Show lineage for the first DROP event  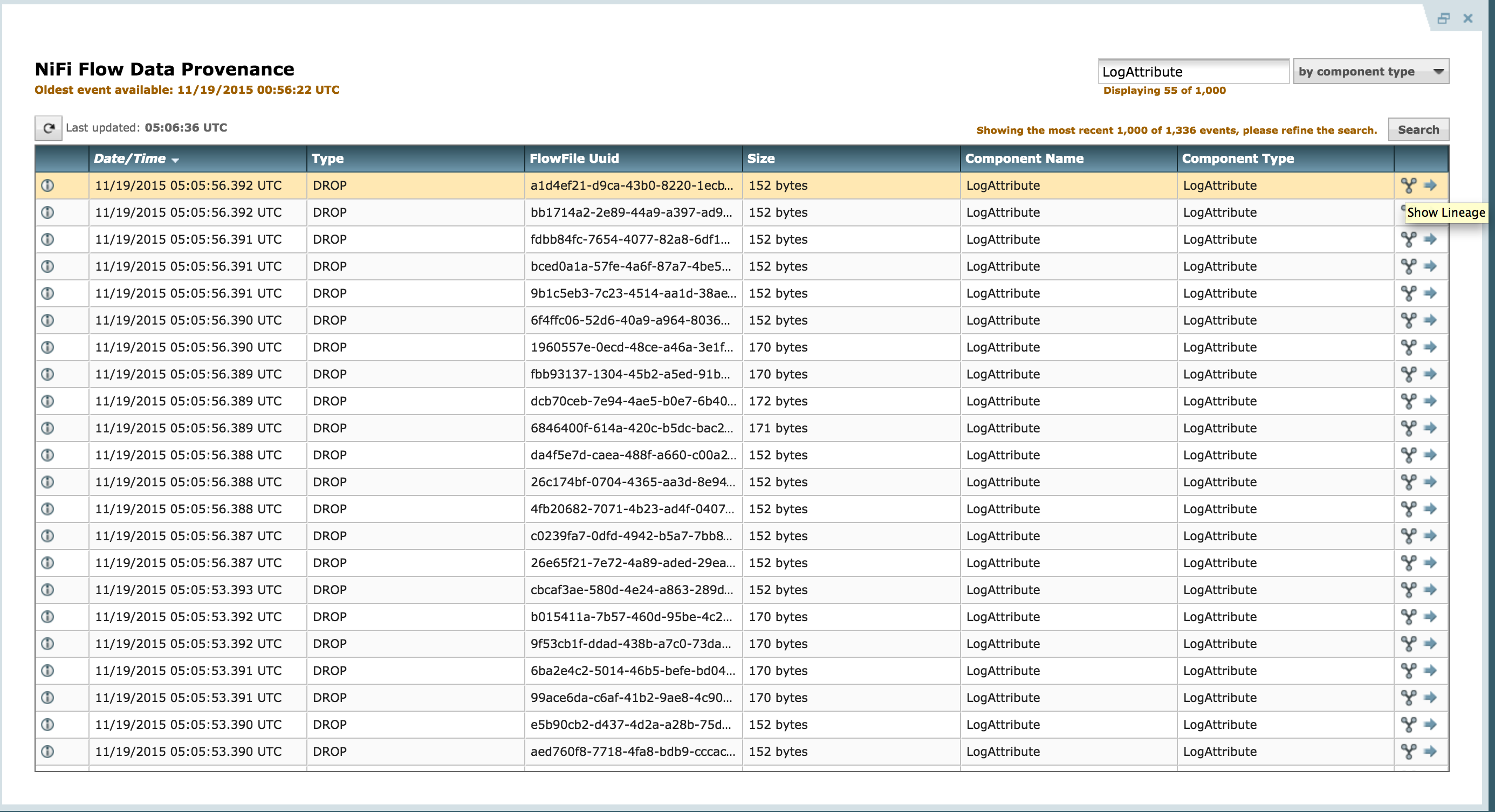click(x=1409, y=185)
